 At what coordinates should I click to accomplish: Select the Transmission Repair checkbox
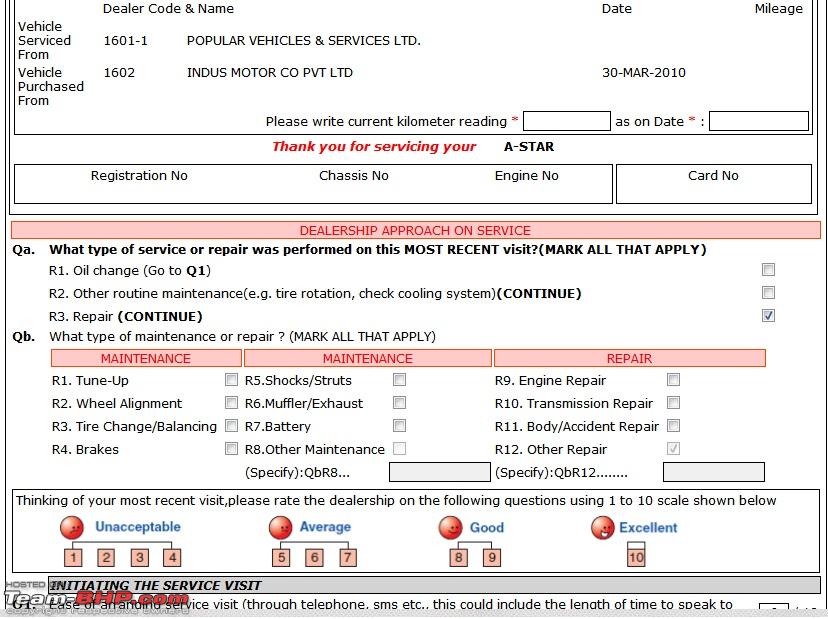tap(673, 403)
